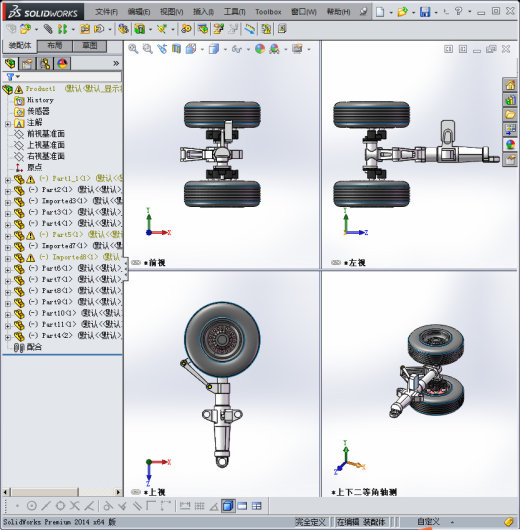Viewport: 520px width, 530px height.
Task: Open dropdown arrow next to Save icon
Action: point(436,13)
